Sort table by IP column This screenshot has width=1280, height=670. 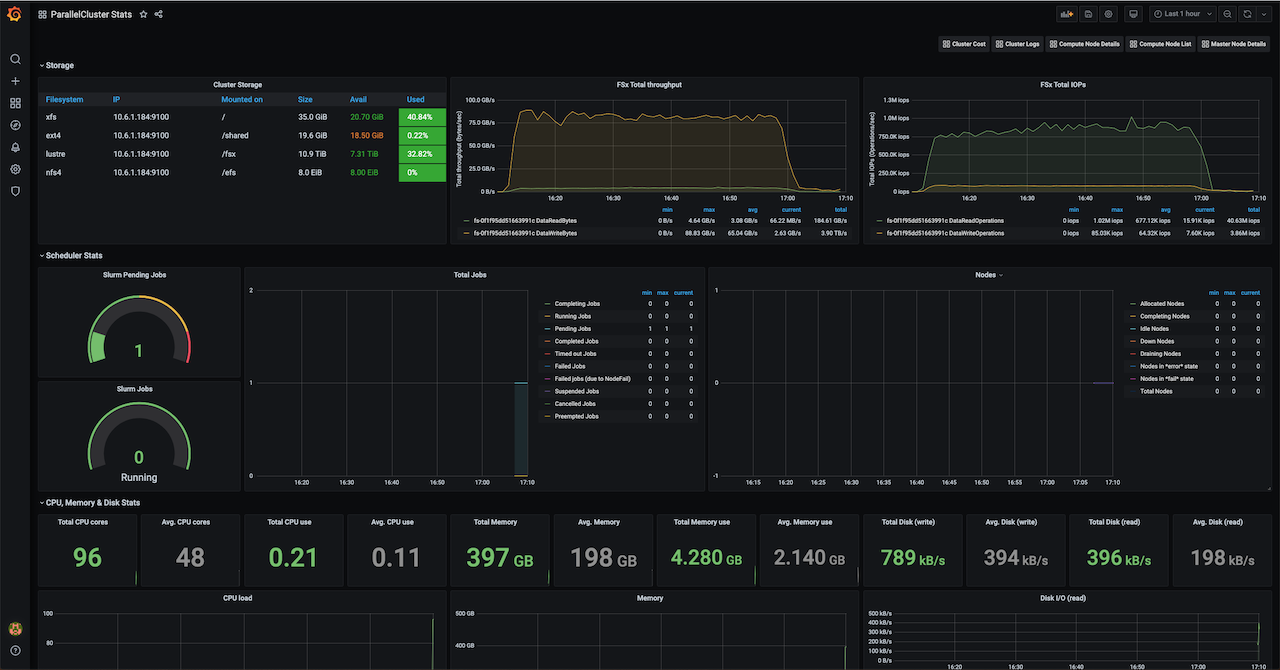(116, 99)
